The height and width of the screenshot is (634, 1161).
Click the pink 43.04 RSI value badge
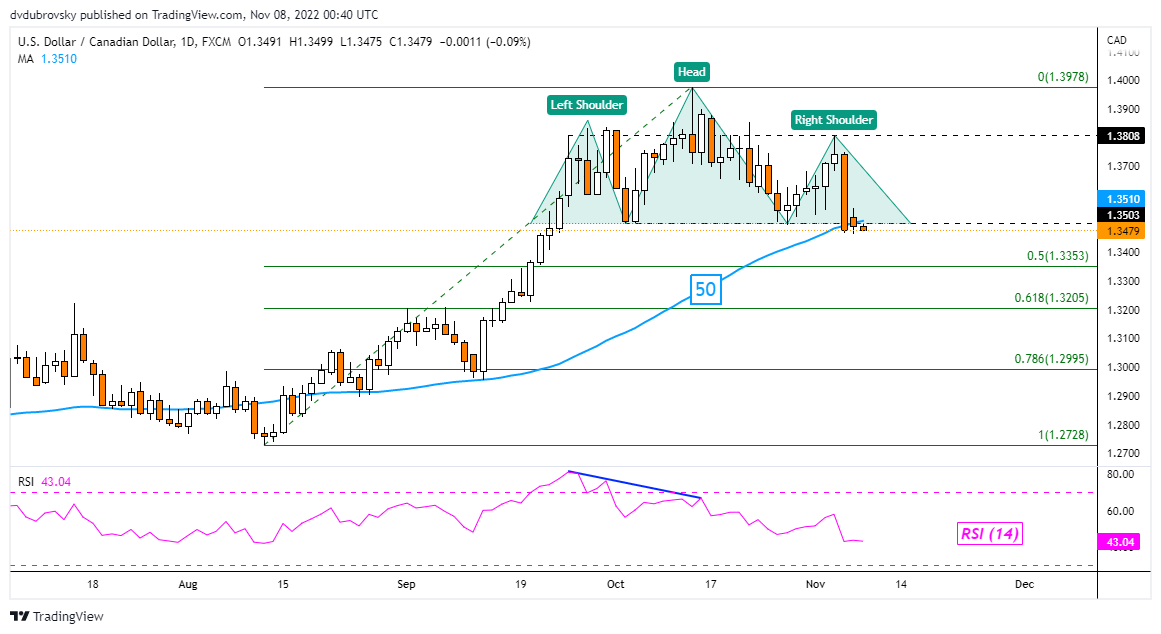pos(1121,541)
